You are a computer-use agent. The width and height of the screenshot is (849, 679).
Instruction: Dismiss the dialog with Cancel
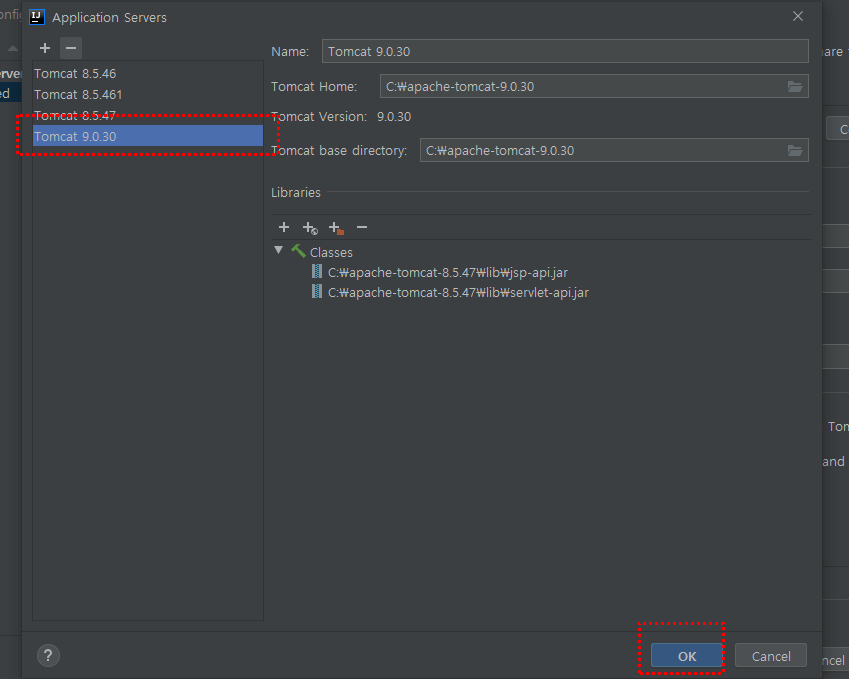[x=771, y=656]
